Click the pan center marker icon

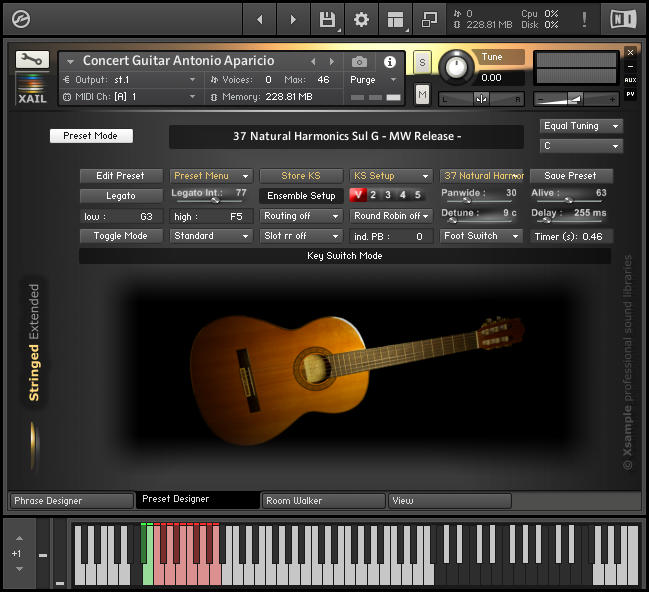[481, 99]
